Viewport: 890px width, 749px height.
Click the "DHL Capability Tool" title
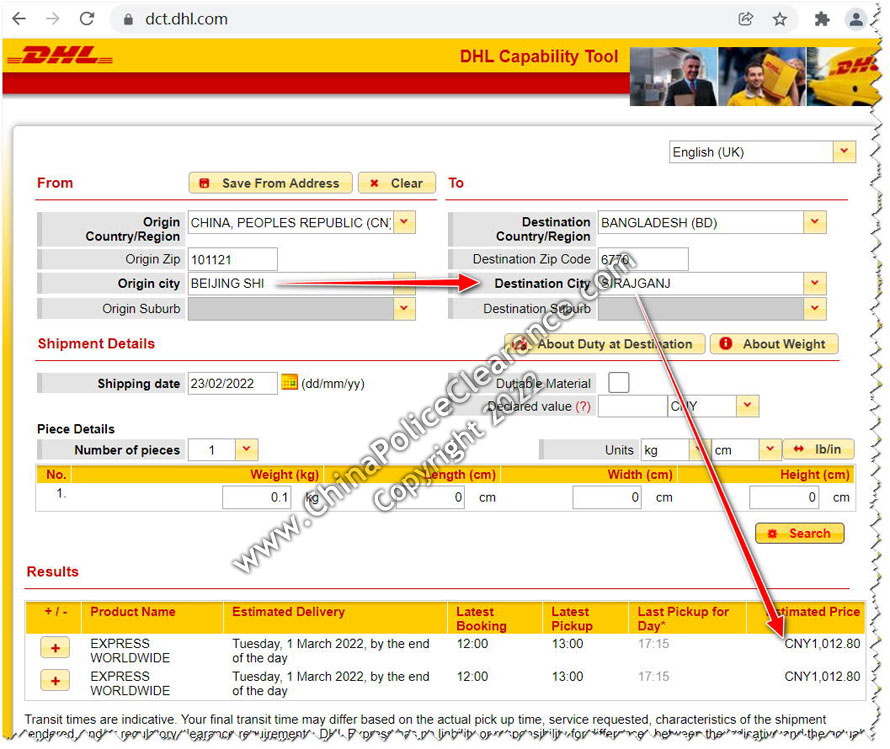[539, 56]
